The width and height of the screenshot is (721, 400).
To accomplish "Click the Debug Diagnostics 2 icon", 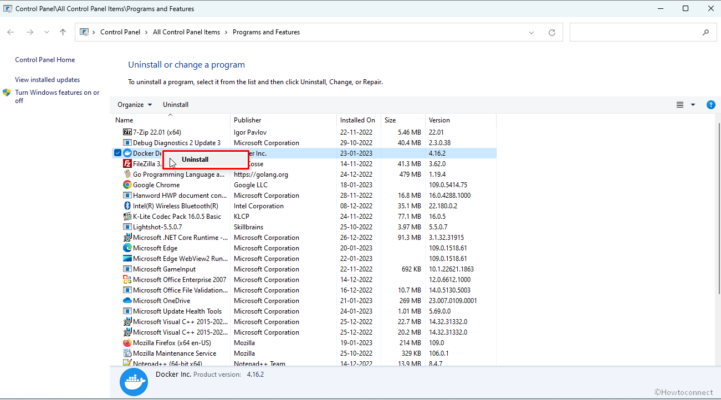I will [127, 143].
